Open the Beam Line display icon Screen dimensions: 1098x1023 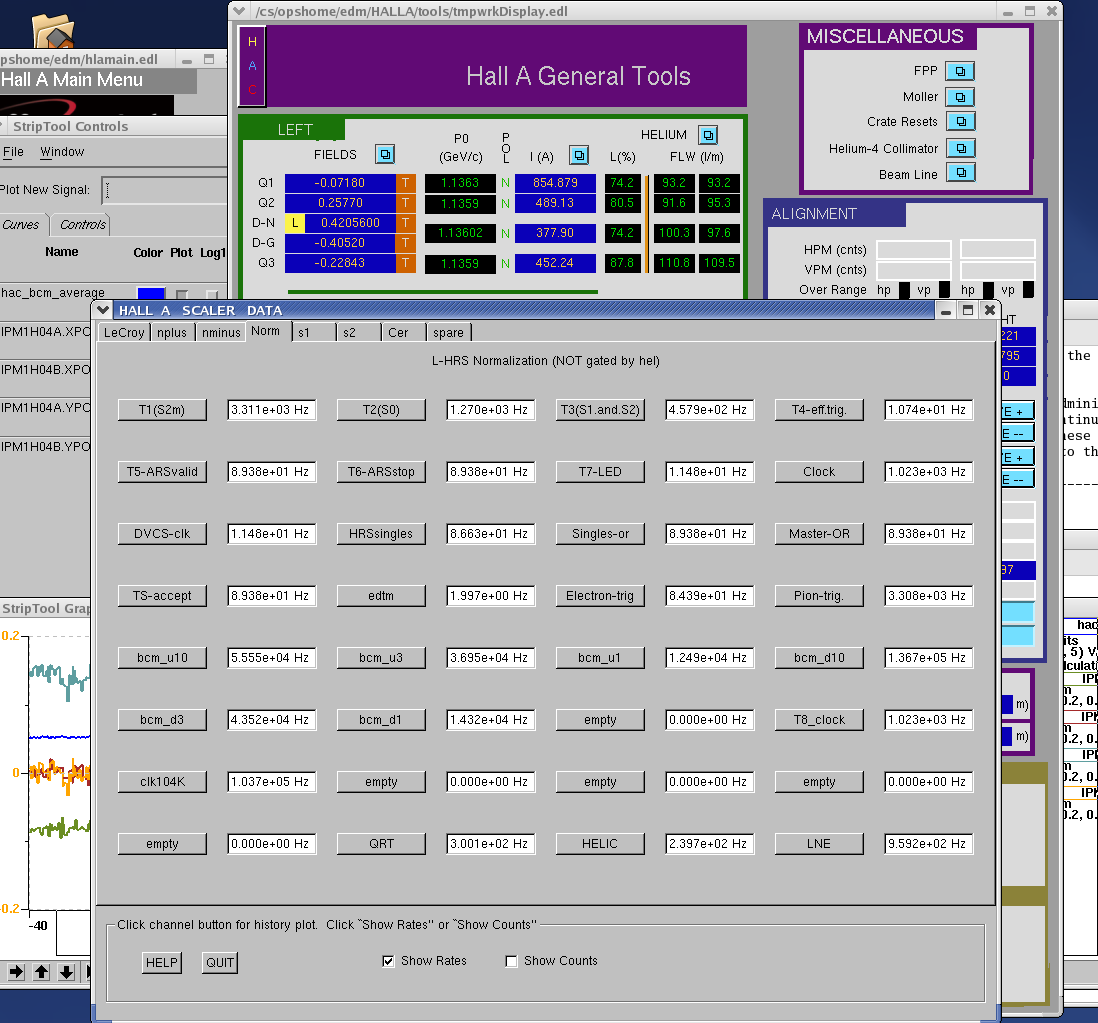click(x=961, y=172)
